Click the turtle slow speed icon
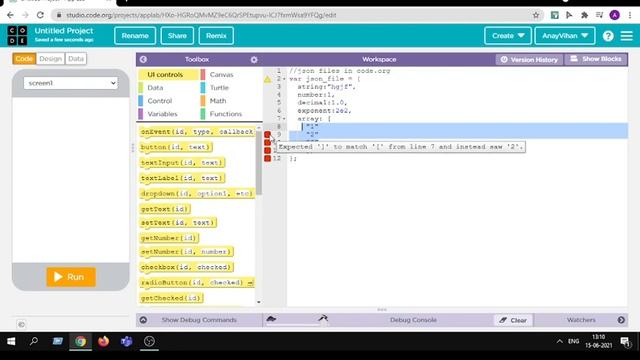Viewport: 640px width, 360px height. click(271, 319)
